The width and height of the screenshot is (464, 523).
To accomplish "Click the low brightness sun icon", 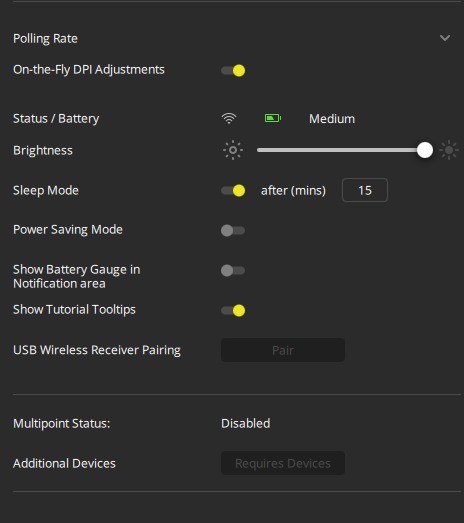I will (x=233, y=150).
